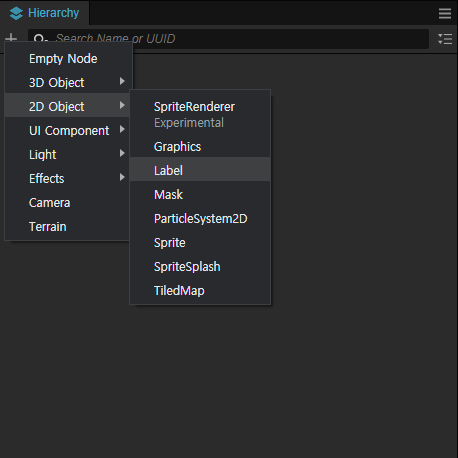Image resolution: width=458 pixels, height=458 pixels.
Task: Click the collapse/expand all nodes icon
Action: 445,39
